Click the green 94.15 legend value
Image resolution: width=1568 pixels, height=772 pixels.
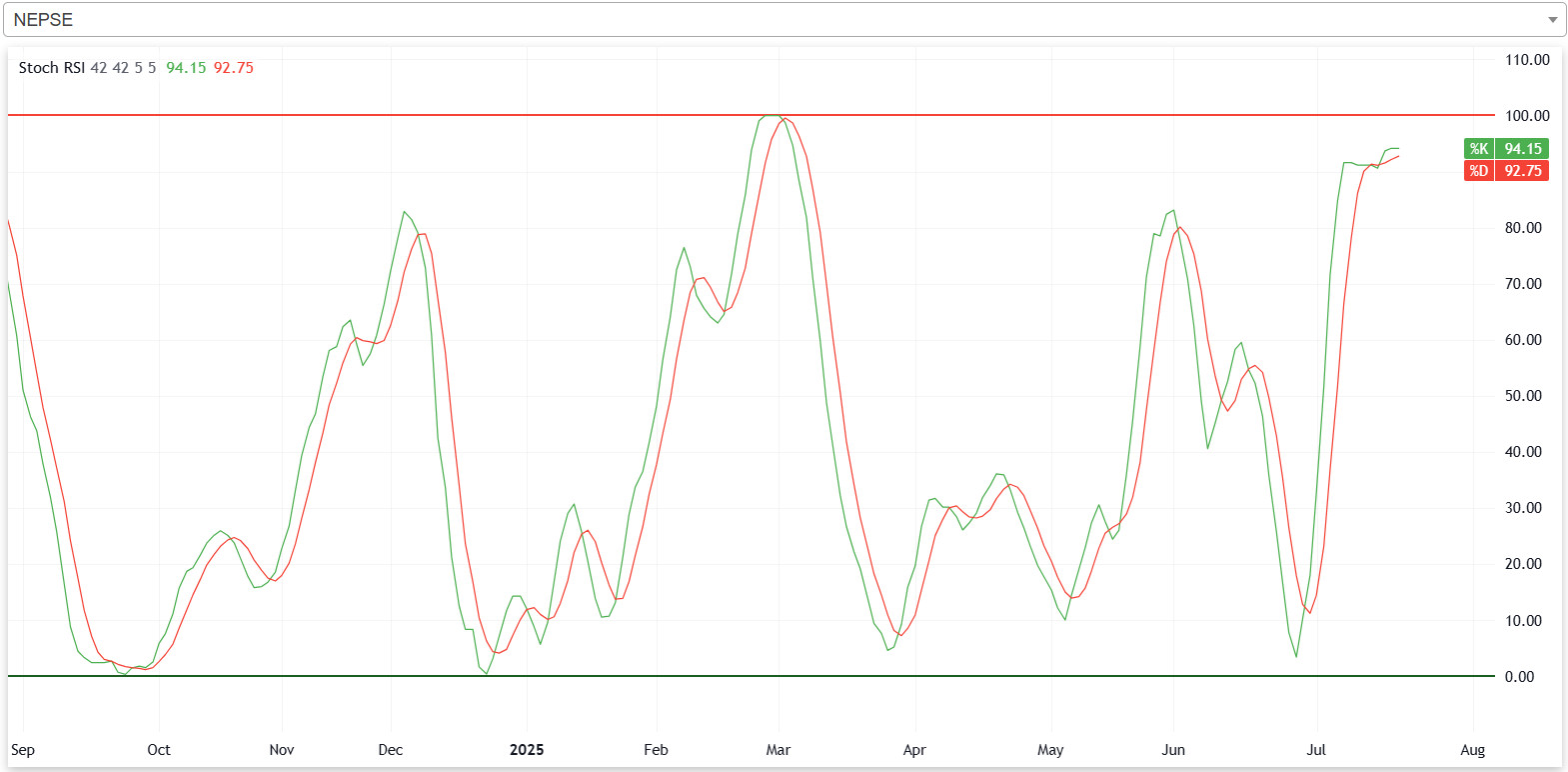coord(186,68)
